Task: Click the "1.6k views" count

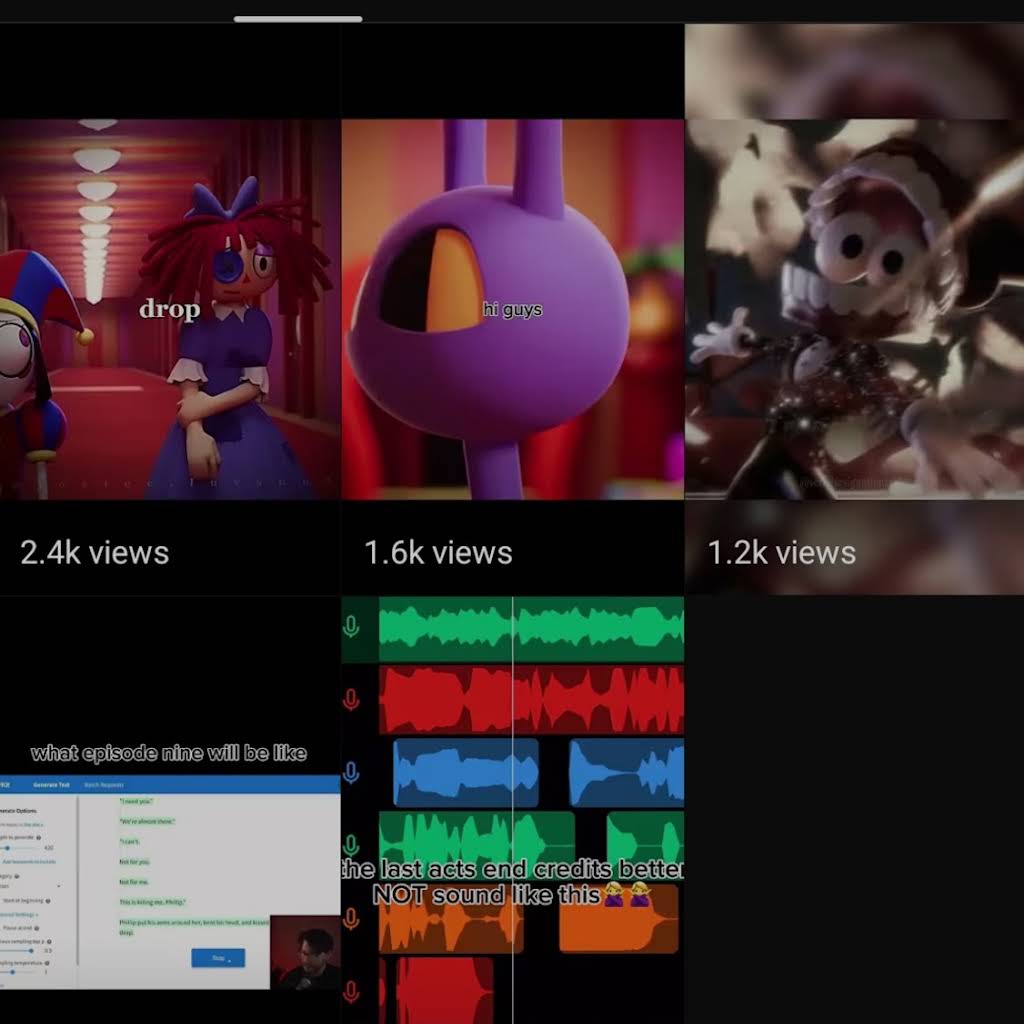Action: [x=438, y=553]
